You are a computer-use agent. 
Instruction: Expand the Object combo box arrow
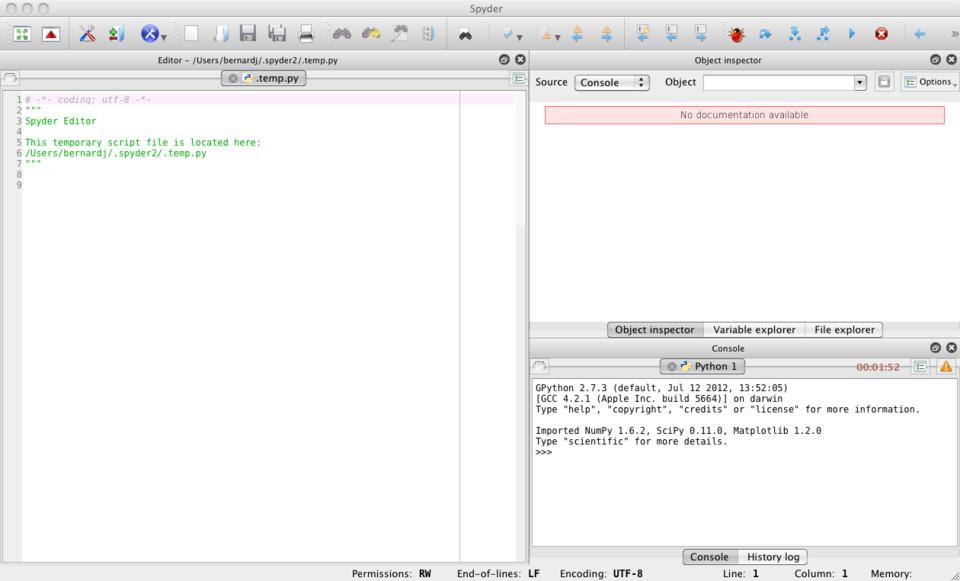861,82
